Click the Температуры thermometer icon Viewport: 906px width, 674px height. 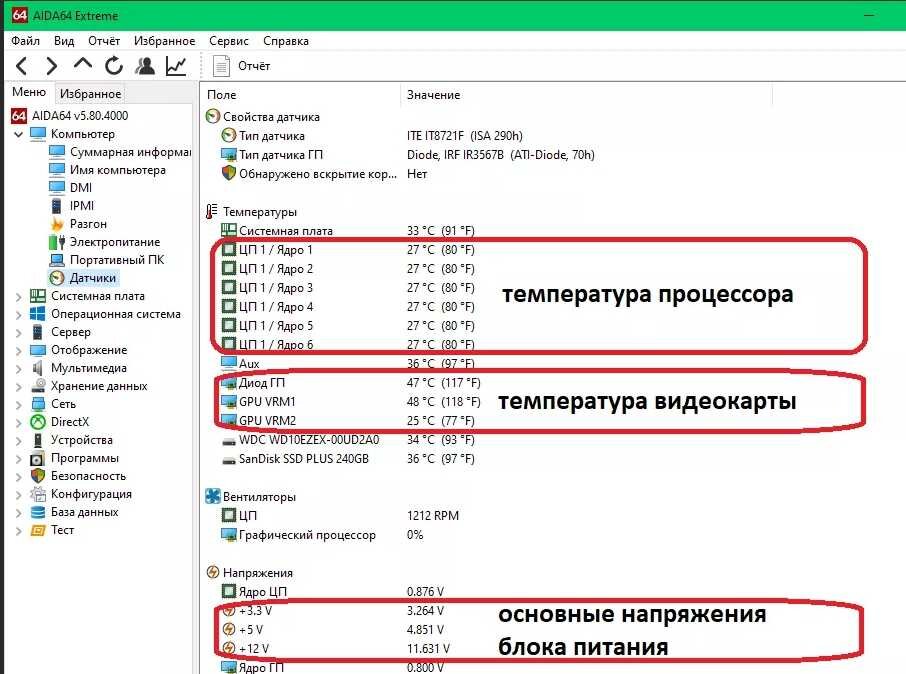(x=212, y=212)
